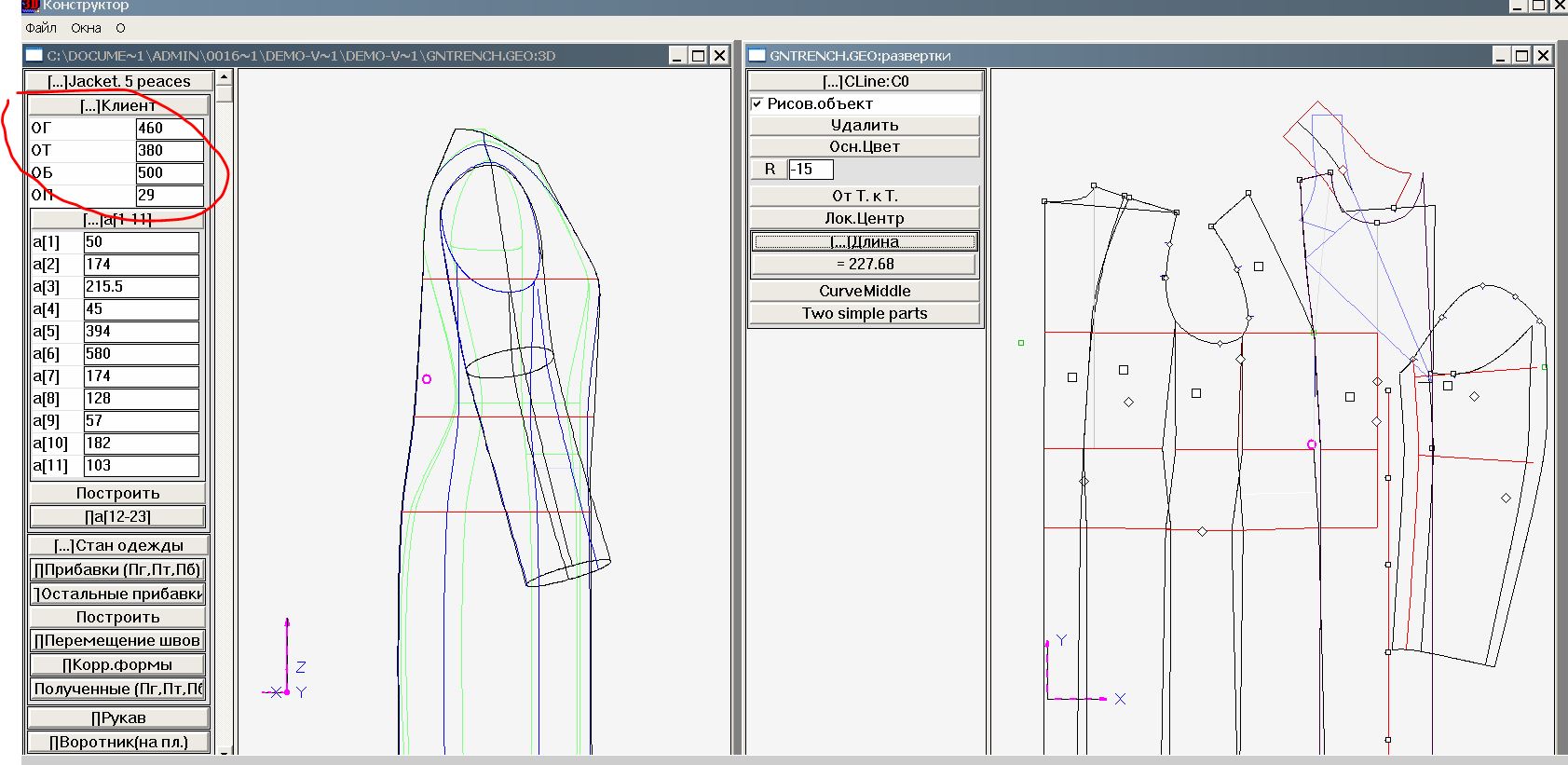Image resolution: width=1568 pixels, height=765 pixels.
Task: Click the 3D Конструктор application icon
Action: [x=31, y=6]
